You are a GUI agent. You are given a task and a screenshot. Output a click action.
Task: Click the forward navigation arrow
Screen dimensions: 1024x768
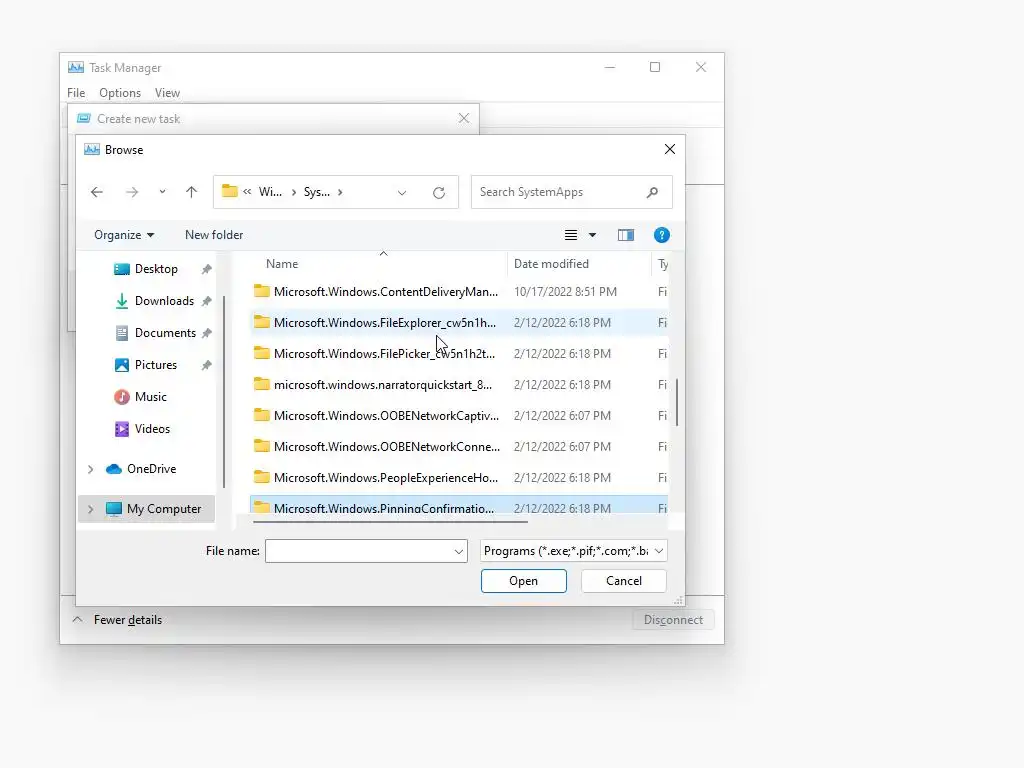point(132,192)
